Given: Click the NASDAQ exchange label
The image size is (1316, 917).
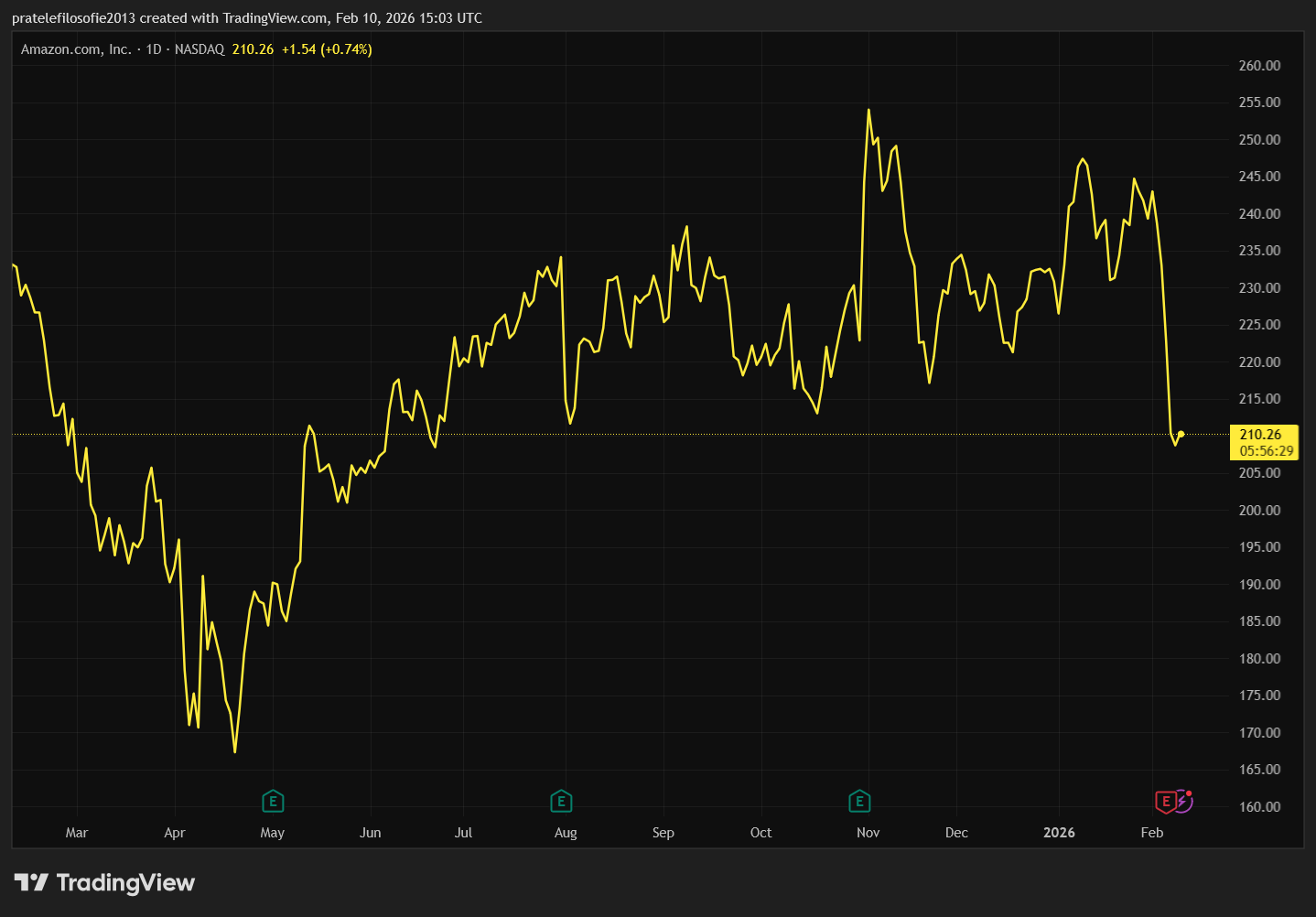Looking at the screenshot, I should 200,49.
